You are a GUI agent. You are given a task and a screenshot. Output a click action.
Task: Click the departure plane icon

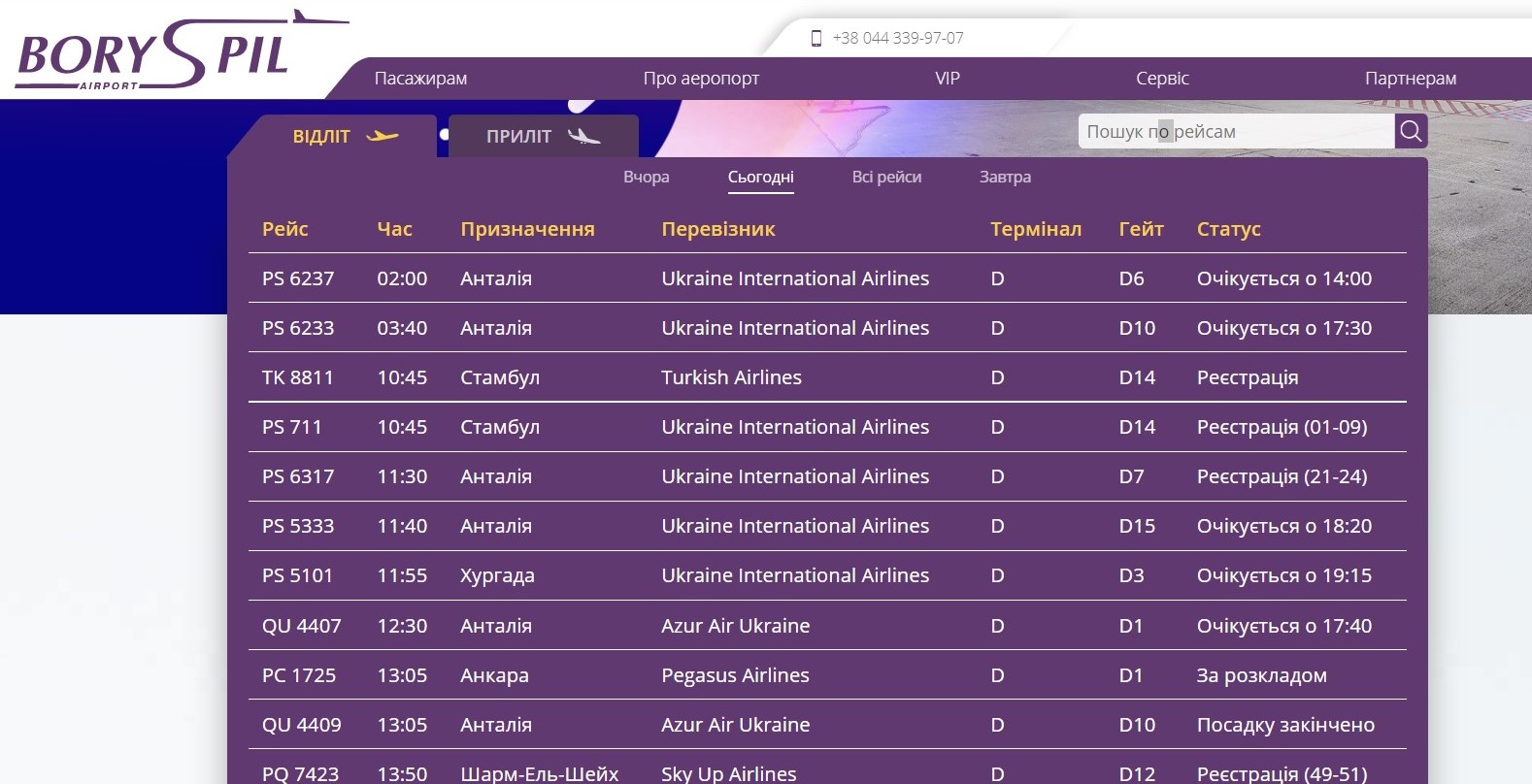tap(383, 136)
